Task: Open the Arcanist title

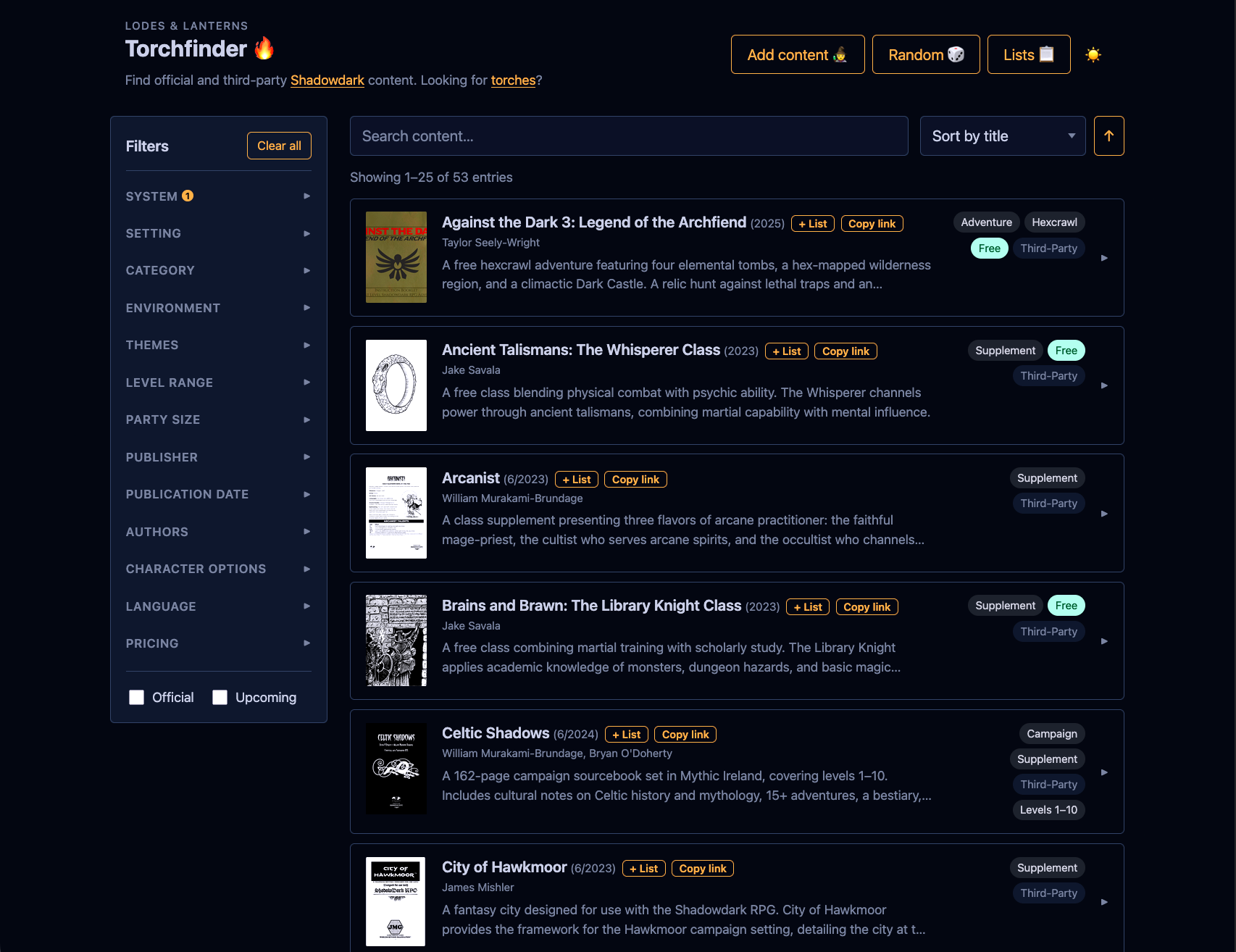Action: click(x=471, y=478)
